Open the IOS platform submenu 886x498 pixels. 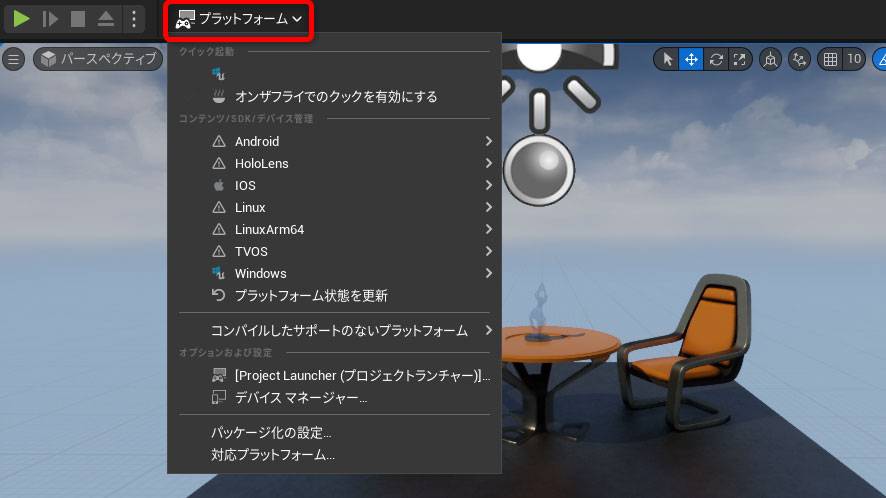click(x=335, y=185)
